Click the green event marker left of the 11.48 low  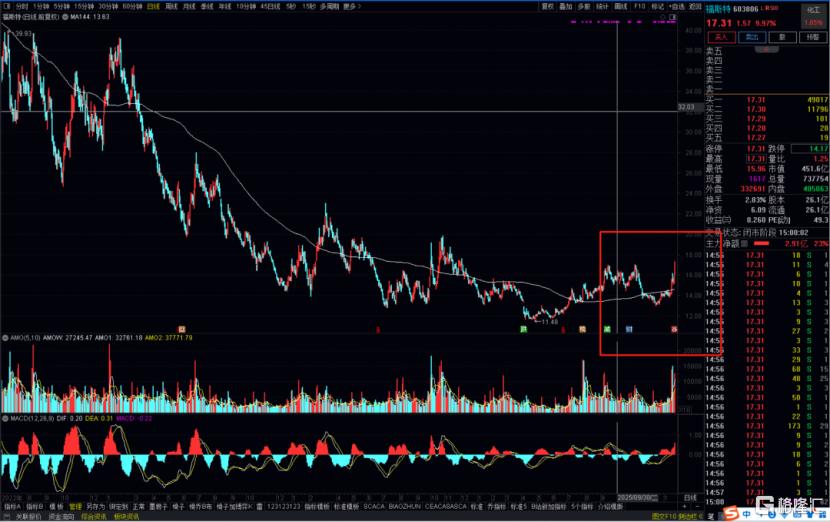pyautogui.click(x=524, y=329)
